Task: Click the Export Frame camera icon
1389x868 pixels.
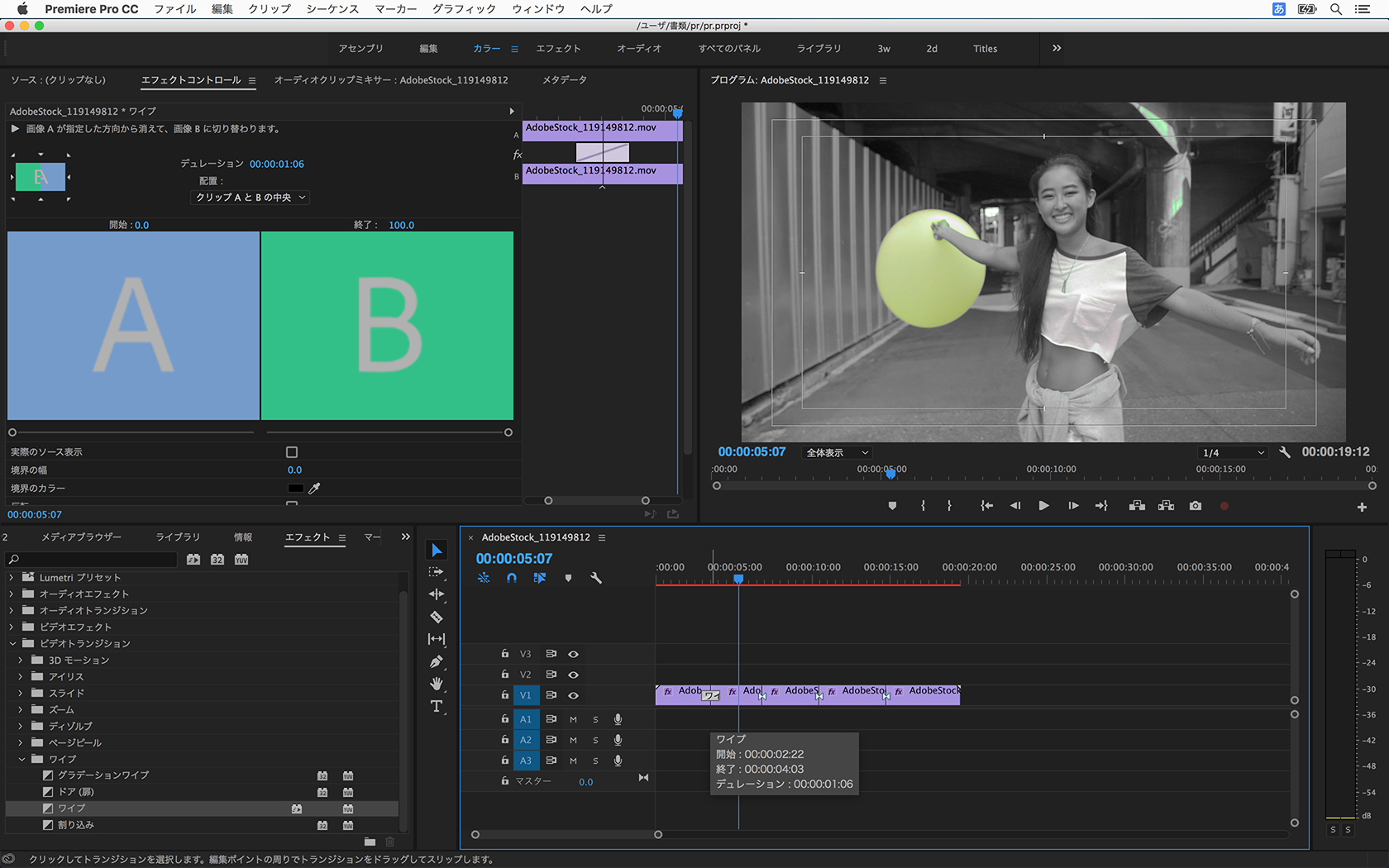Action: [1196, 506]
